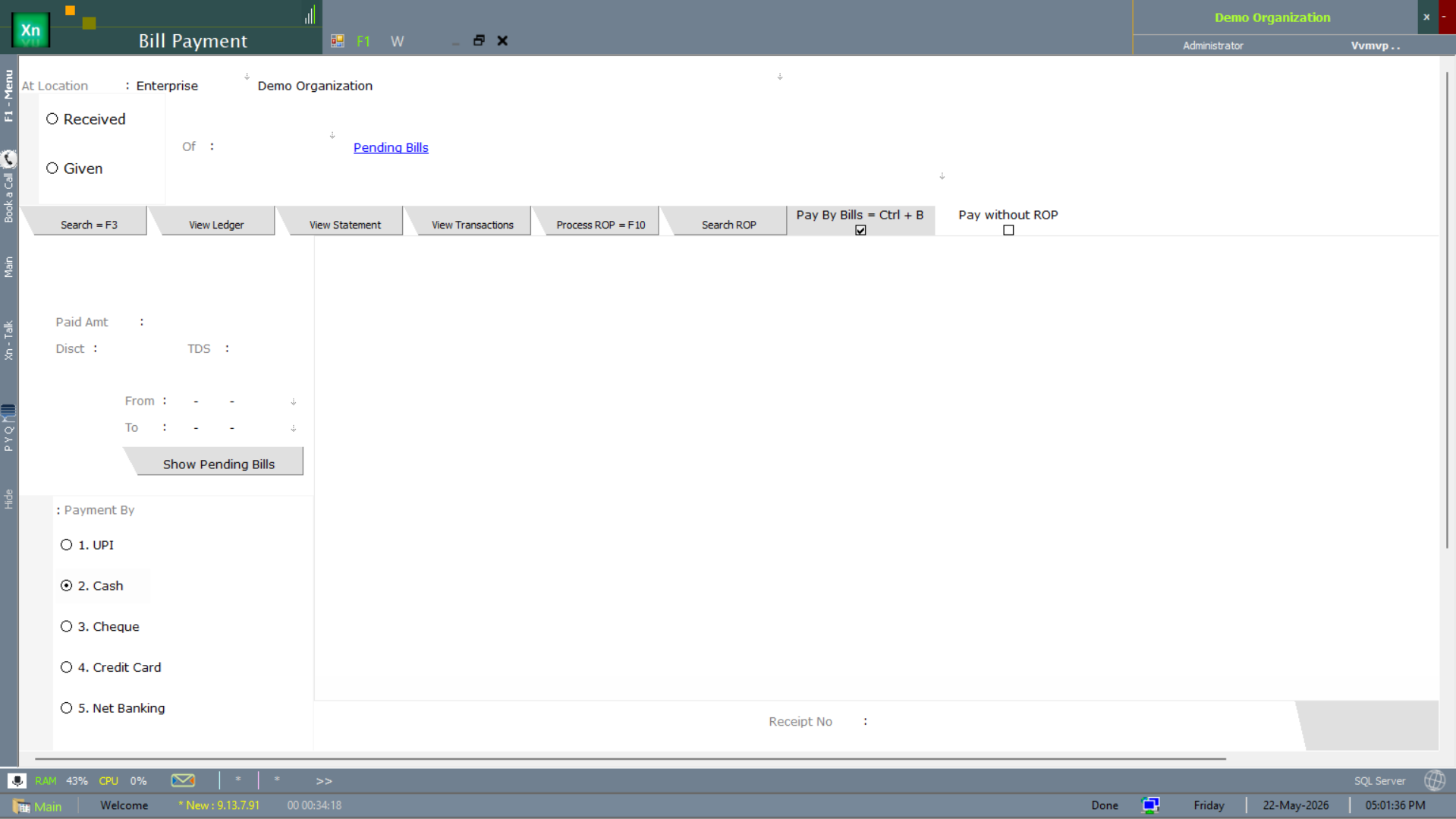
Task: Click the View Ledger button
Action: (x=216, y=225)
